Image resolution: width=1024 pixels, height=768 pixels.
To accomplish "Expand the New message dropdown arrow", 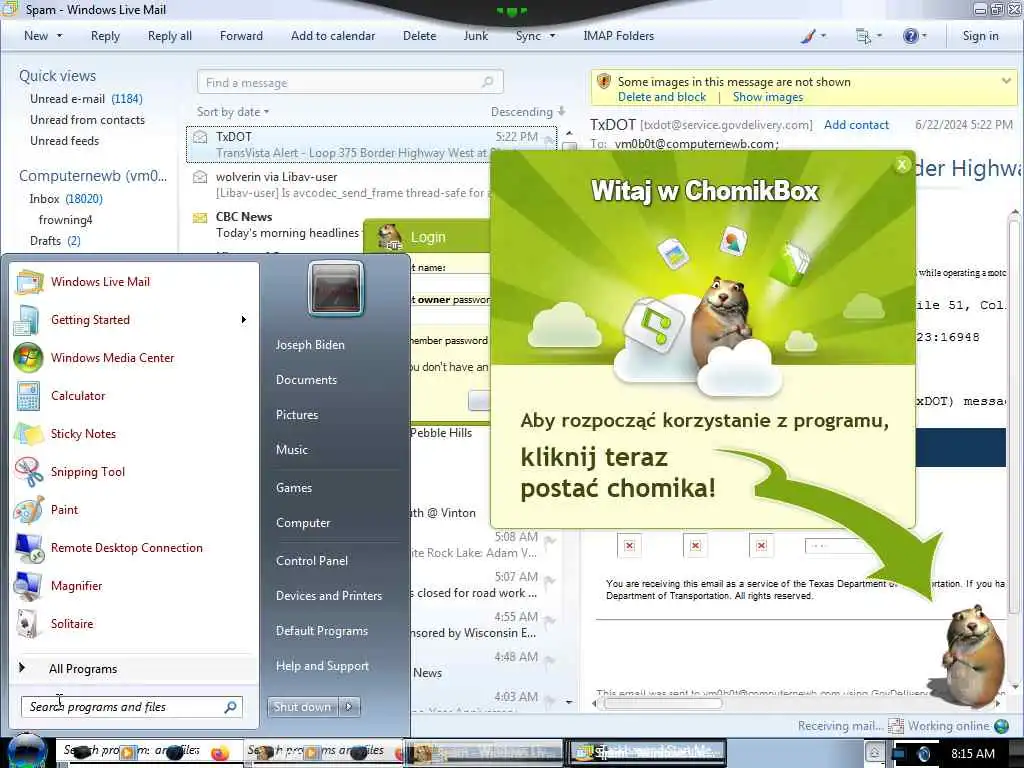I will pyautogui.click(x=59, y=36).
